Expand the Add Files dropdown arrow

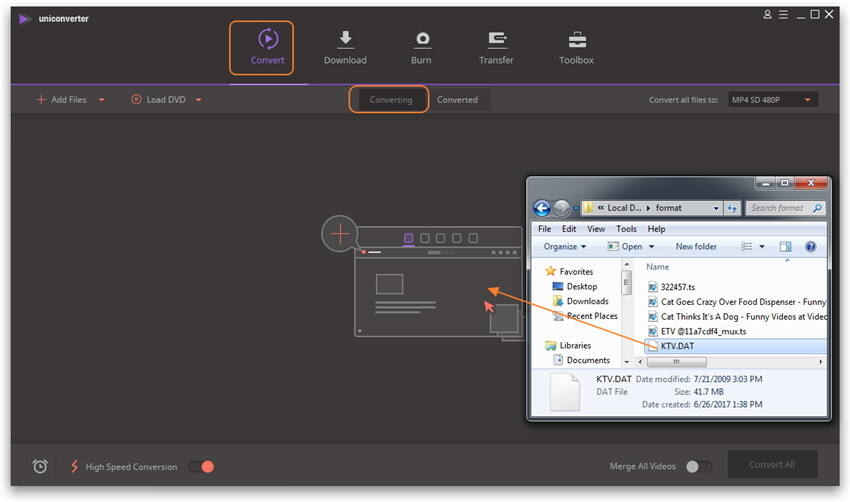click(x=102, y=100)
